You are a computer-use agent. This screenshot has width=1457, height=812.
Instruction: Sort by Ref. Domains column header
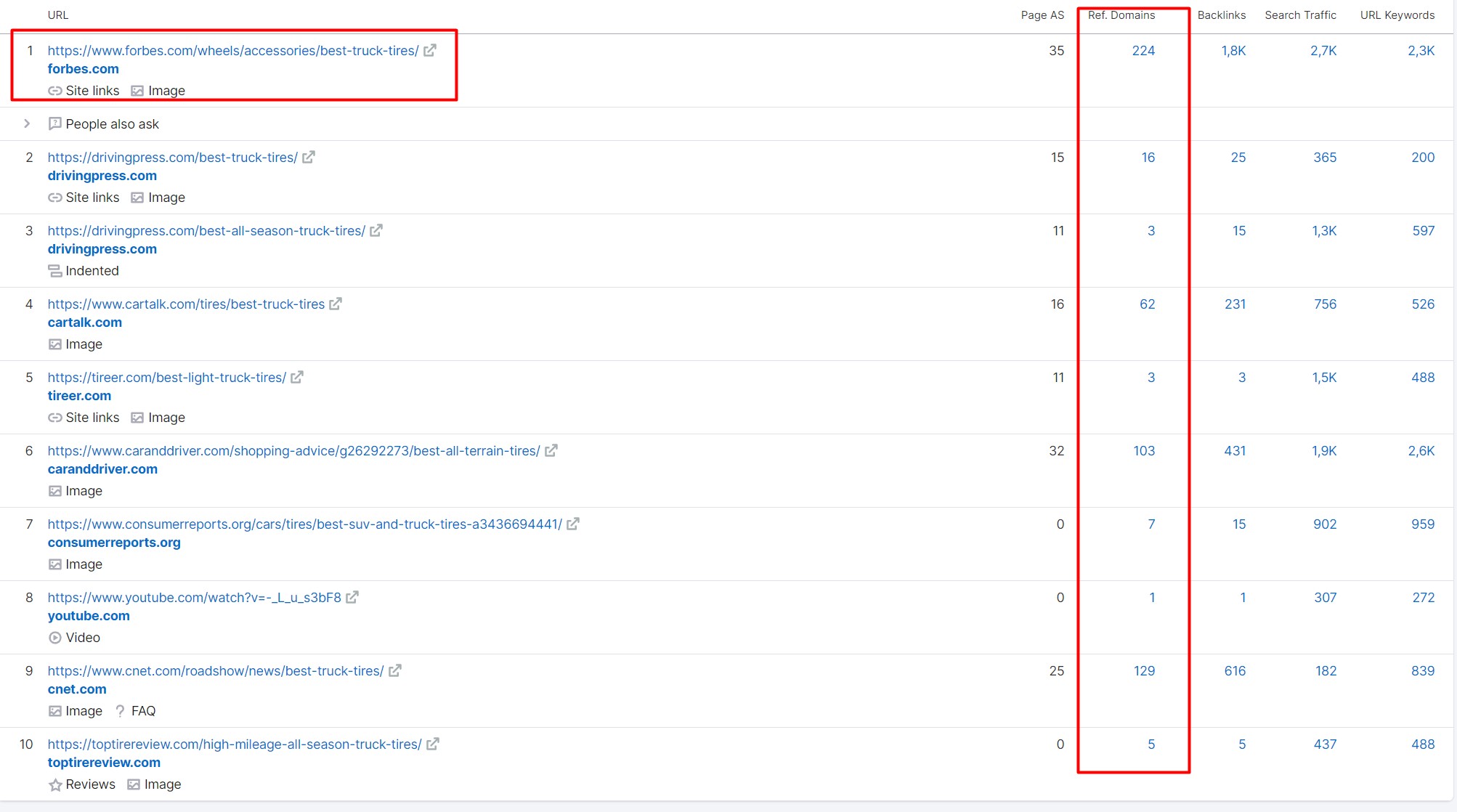point(1121,15)
